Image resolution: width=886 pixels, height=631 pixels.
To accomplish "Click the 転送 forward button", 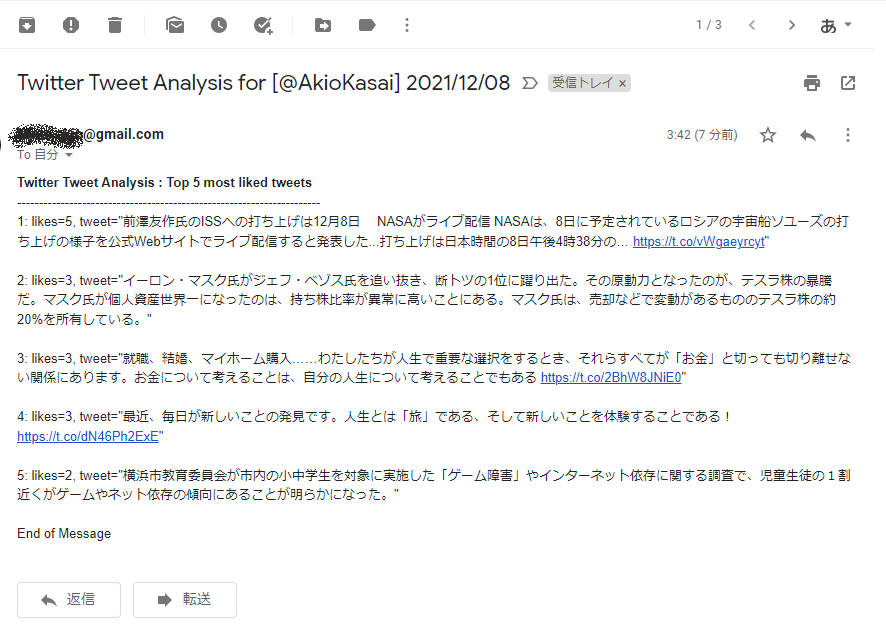I will tap(185, 599).
